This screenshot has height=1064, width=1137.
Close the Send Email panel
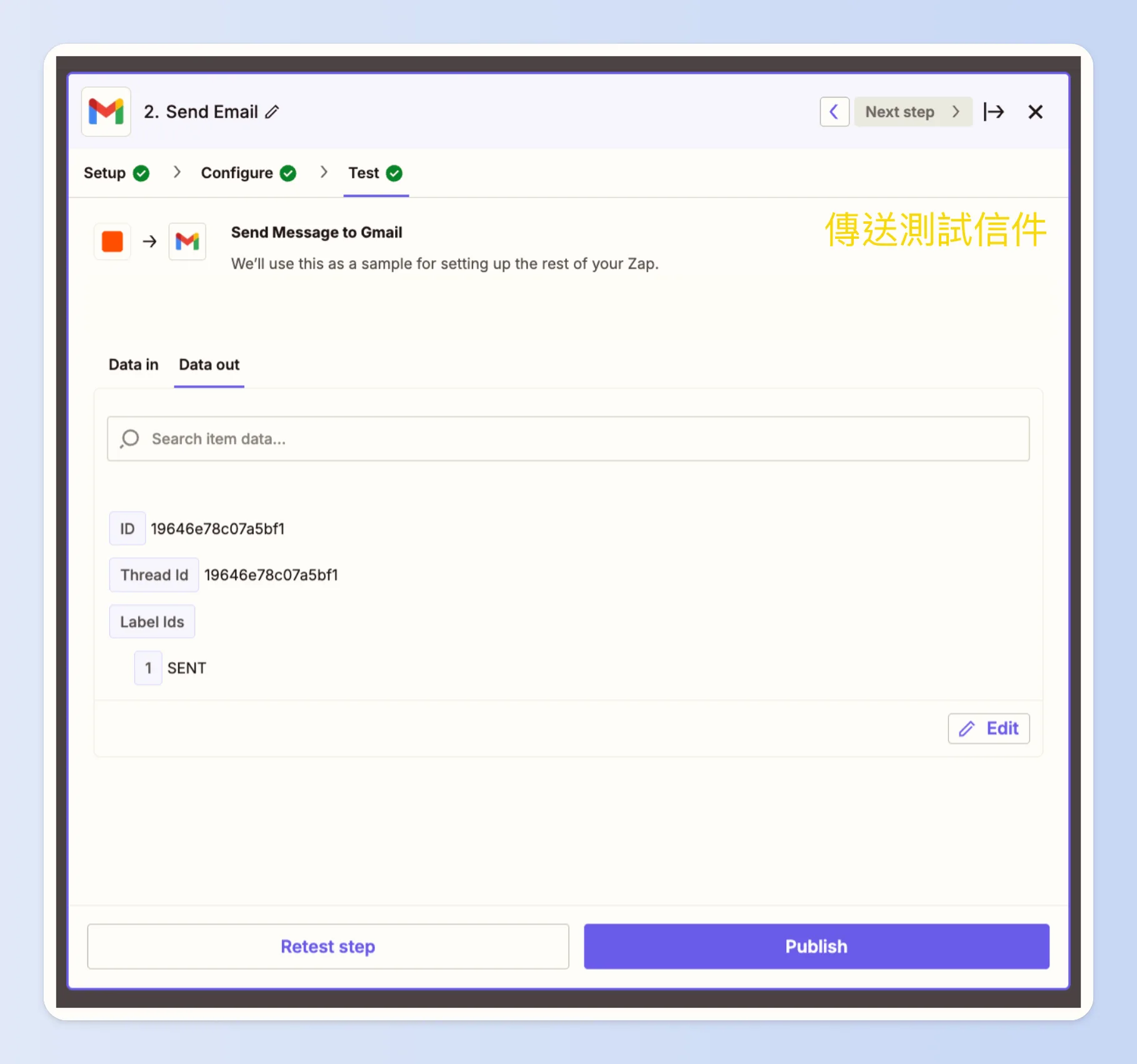tap(1035, 112)
